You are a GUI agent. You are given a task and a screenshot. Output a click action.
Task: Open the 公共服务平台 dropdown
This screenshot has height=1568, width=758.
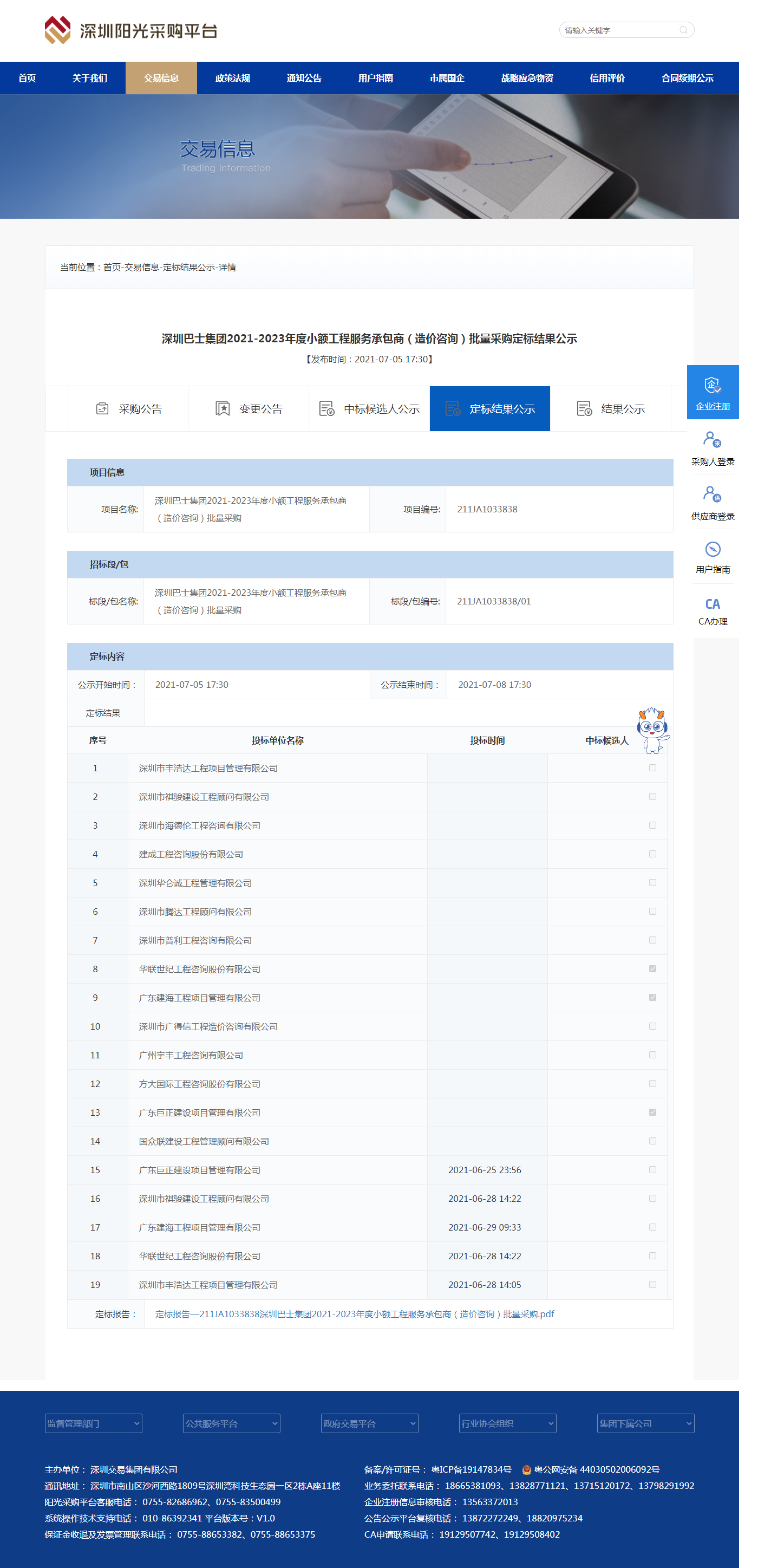tap(231, 1423)
